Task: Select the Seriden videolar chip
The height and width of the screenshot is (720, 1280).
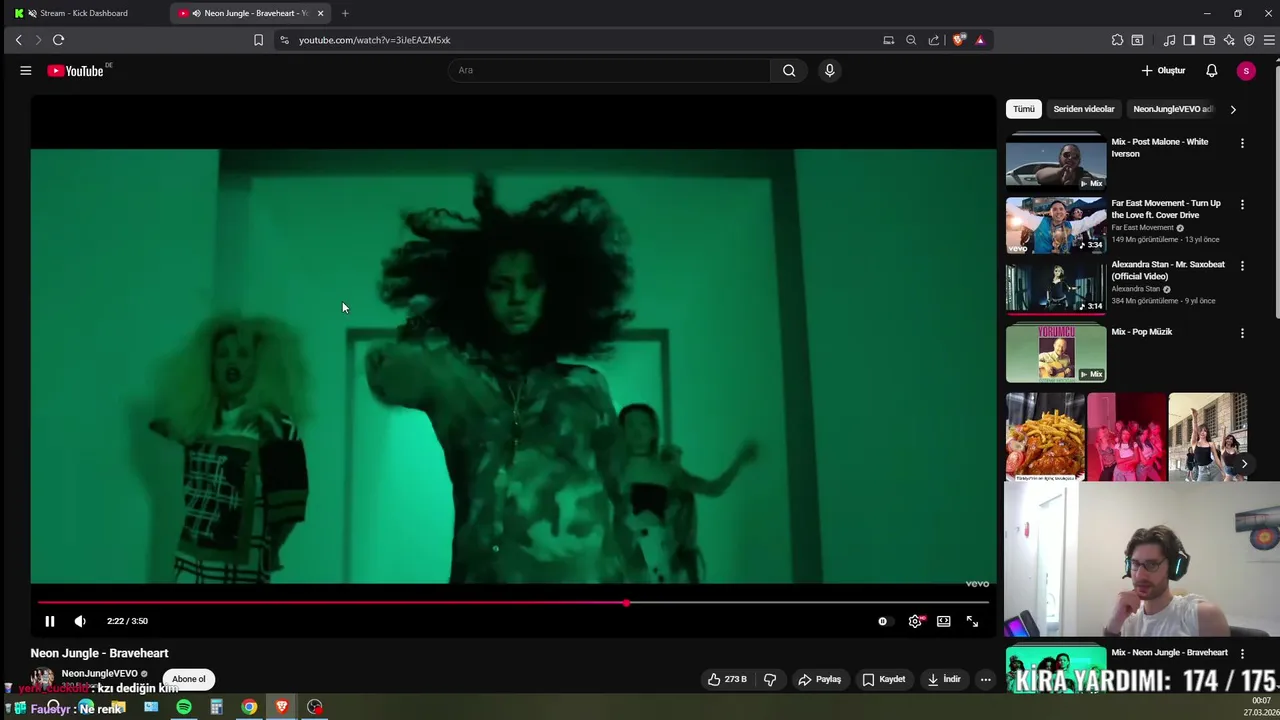Action: click(x=1083, y=109)
